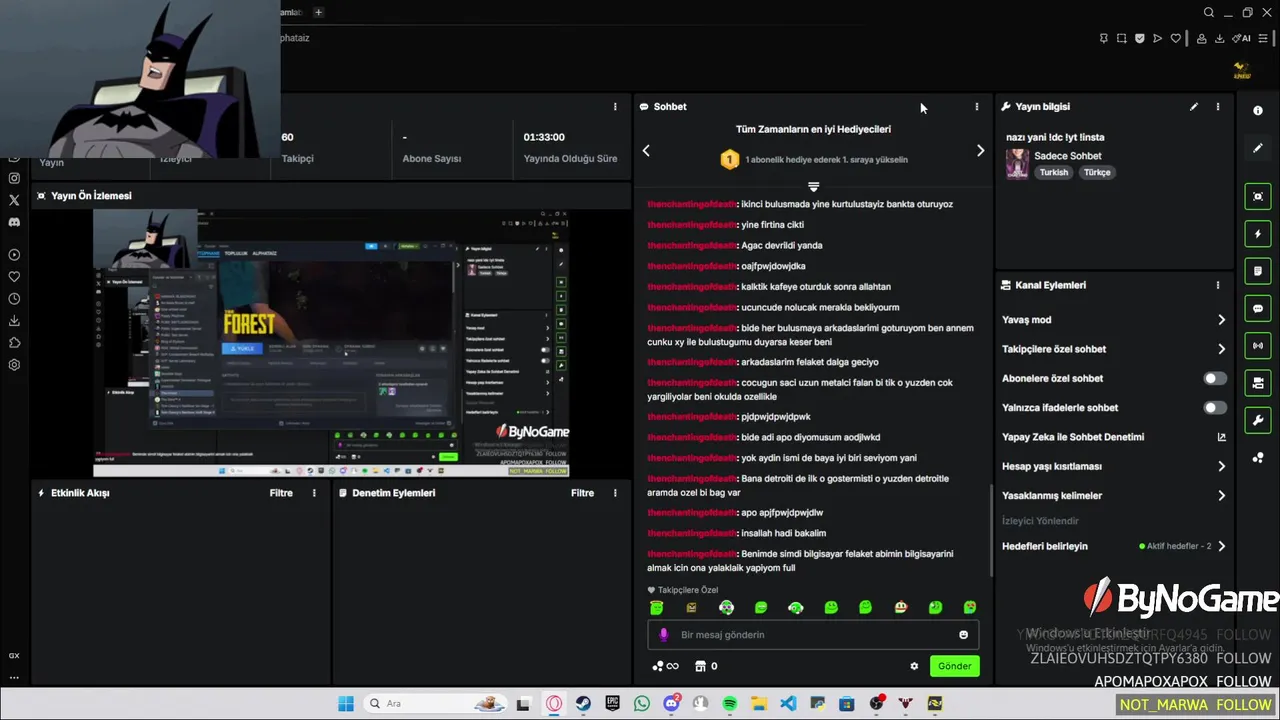Toggle Yalnızca ifadelerle sohbet switch
Viewport: 1280px width, 720px height.
(x=1215, y=408)
